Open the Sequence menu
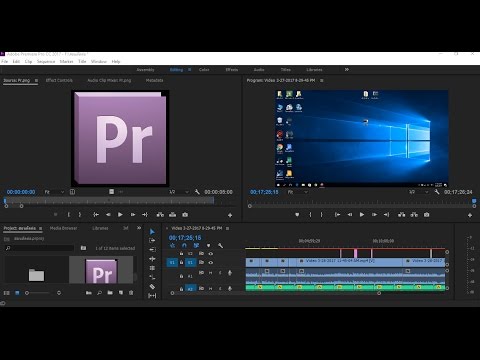 [x=46, y=61]
